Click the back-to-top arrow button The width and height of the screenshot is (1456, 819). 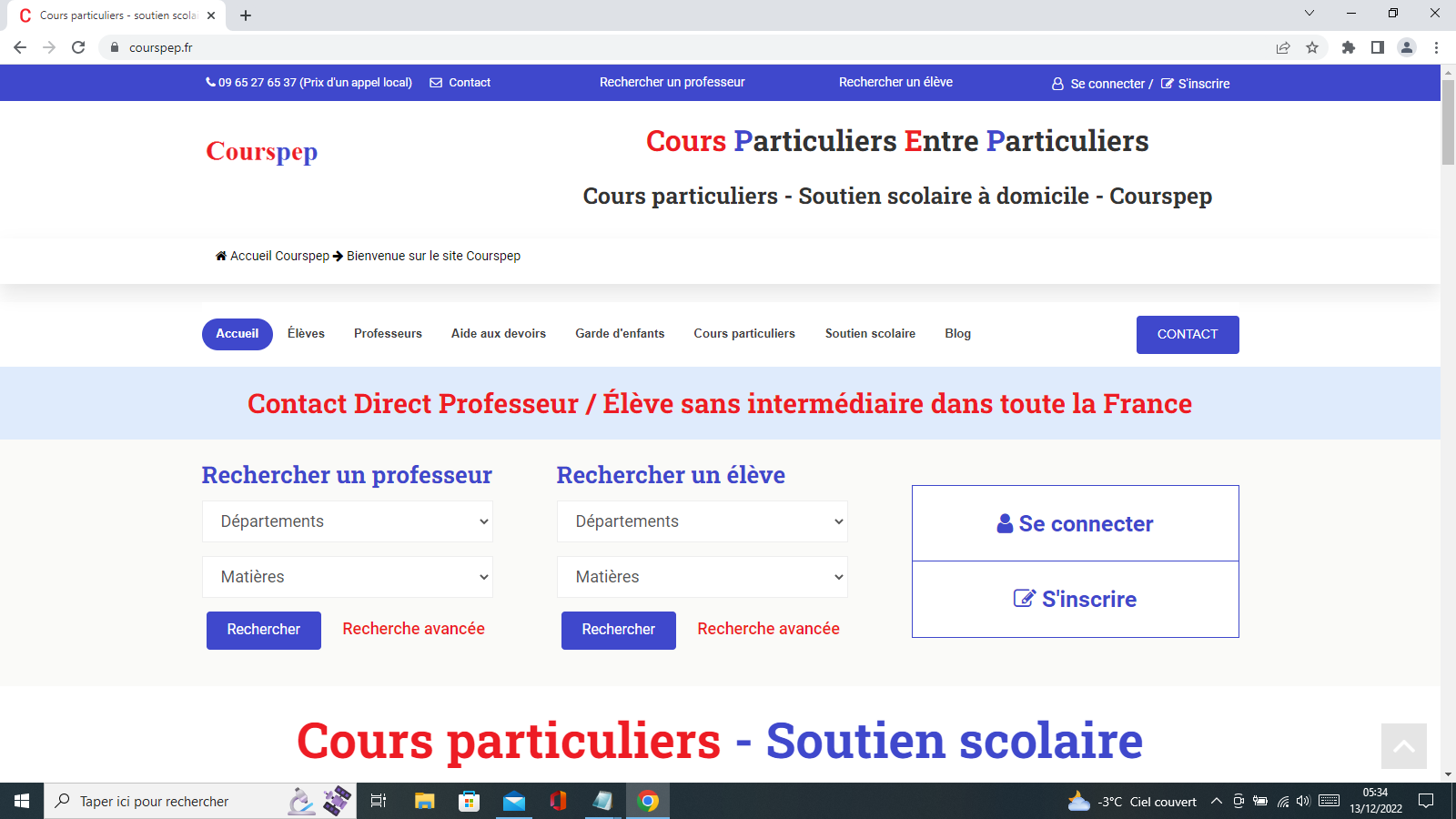(1403, 746)
